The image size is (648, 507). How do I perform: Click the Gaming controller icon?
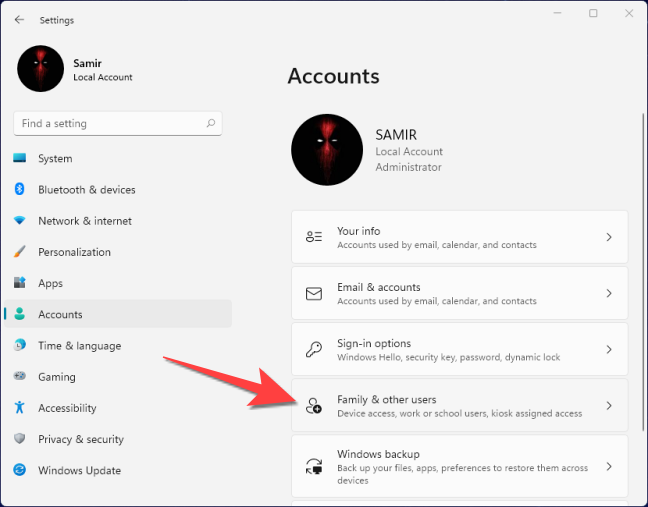click(x=19, y=376)
